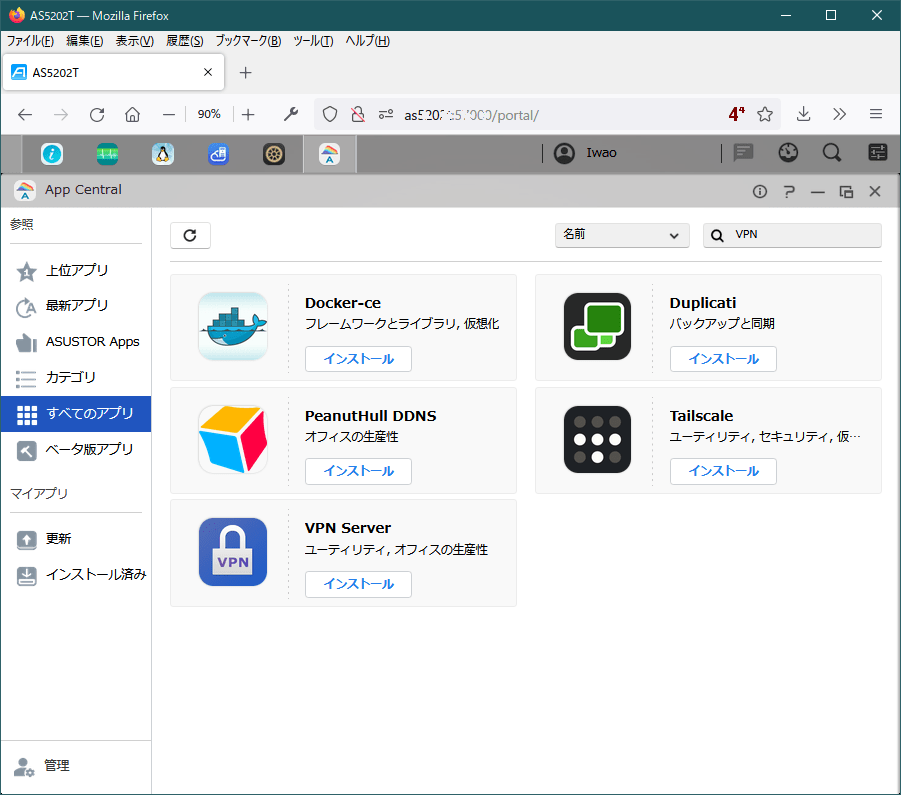Restore down the App Central window
Screen dimensions: 901x795
[846, 191]
